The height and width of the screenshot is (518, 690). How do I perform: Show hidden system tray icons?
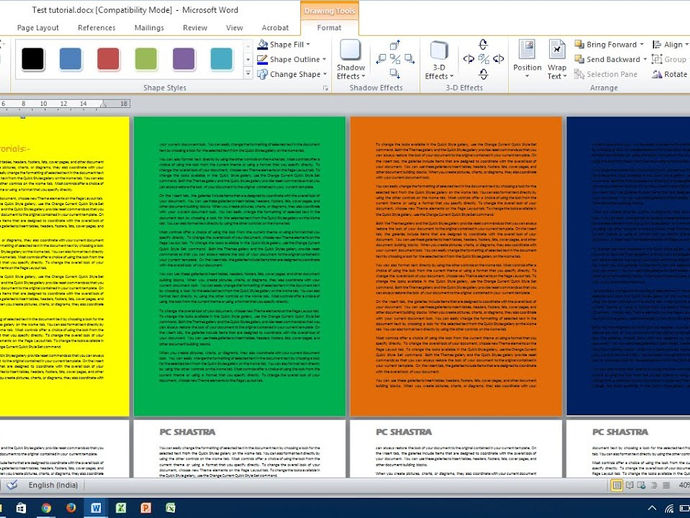tap(652, 508)
